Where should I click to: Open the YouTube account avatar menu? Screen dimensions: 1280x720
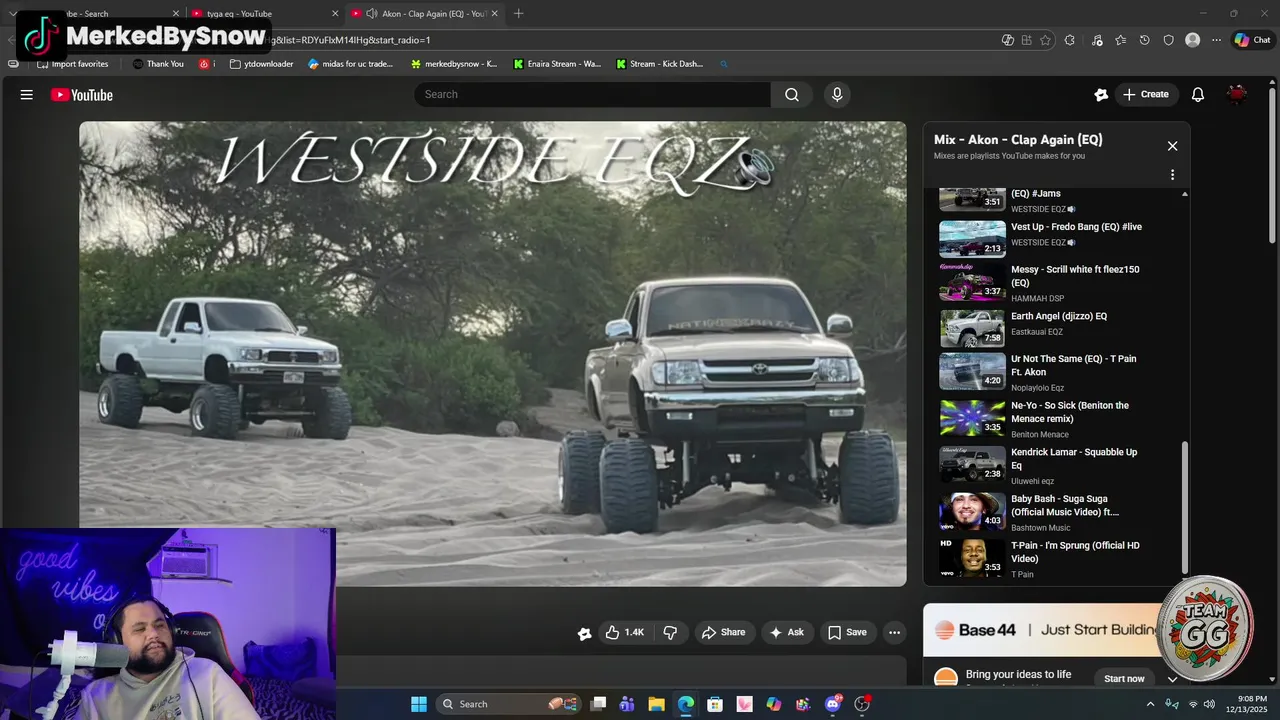1237,95
